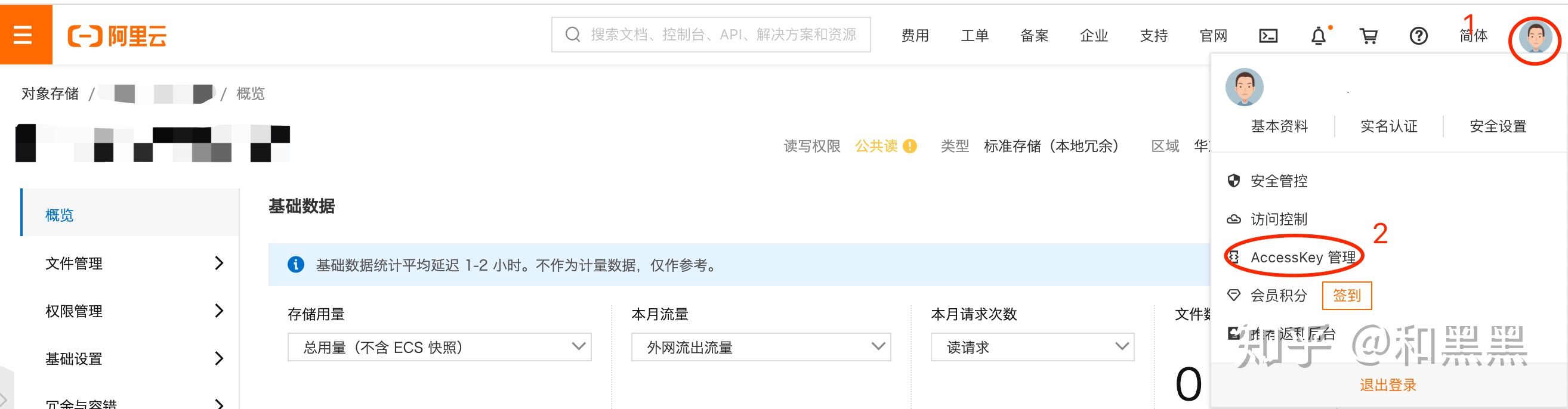Click the 签到 button
The width and height of the screenshot is (1568, 409).
point(1347,296)
